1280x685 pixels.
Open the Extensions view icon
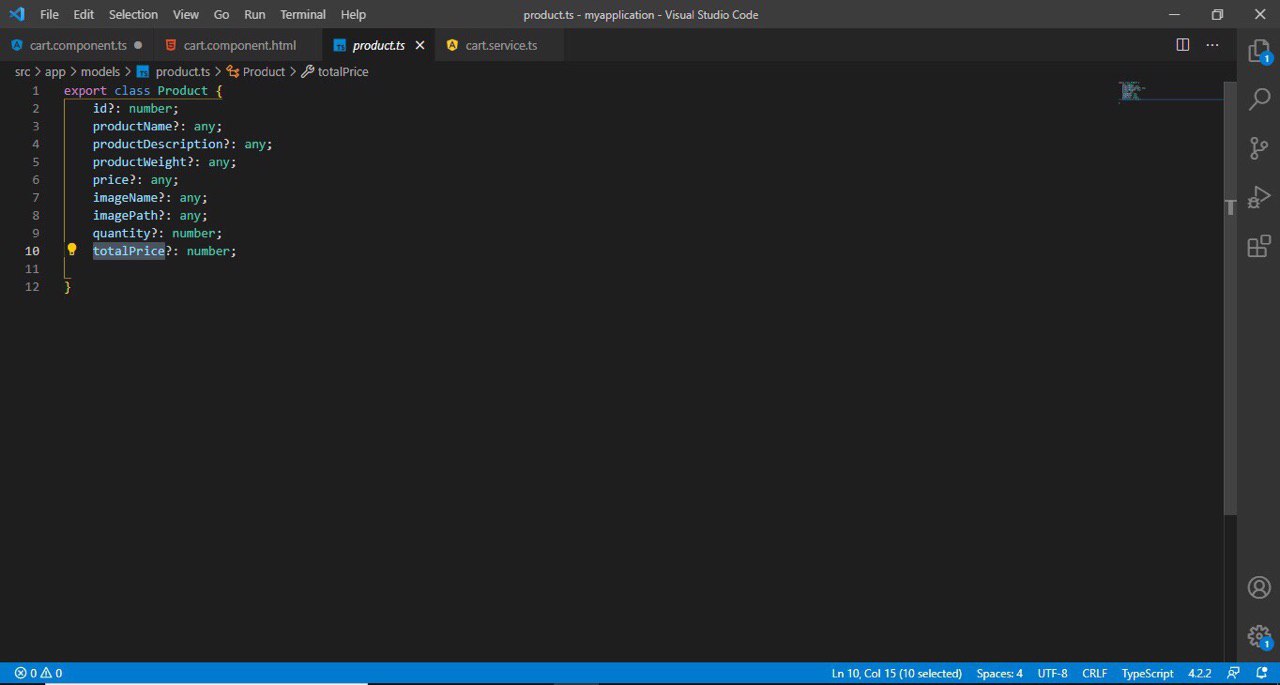tap(1259, 246)
